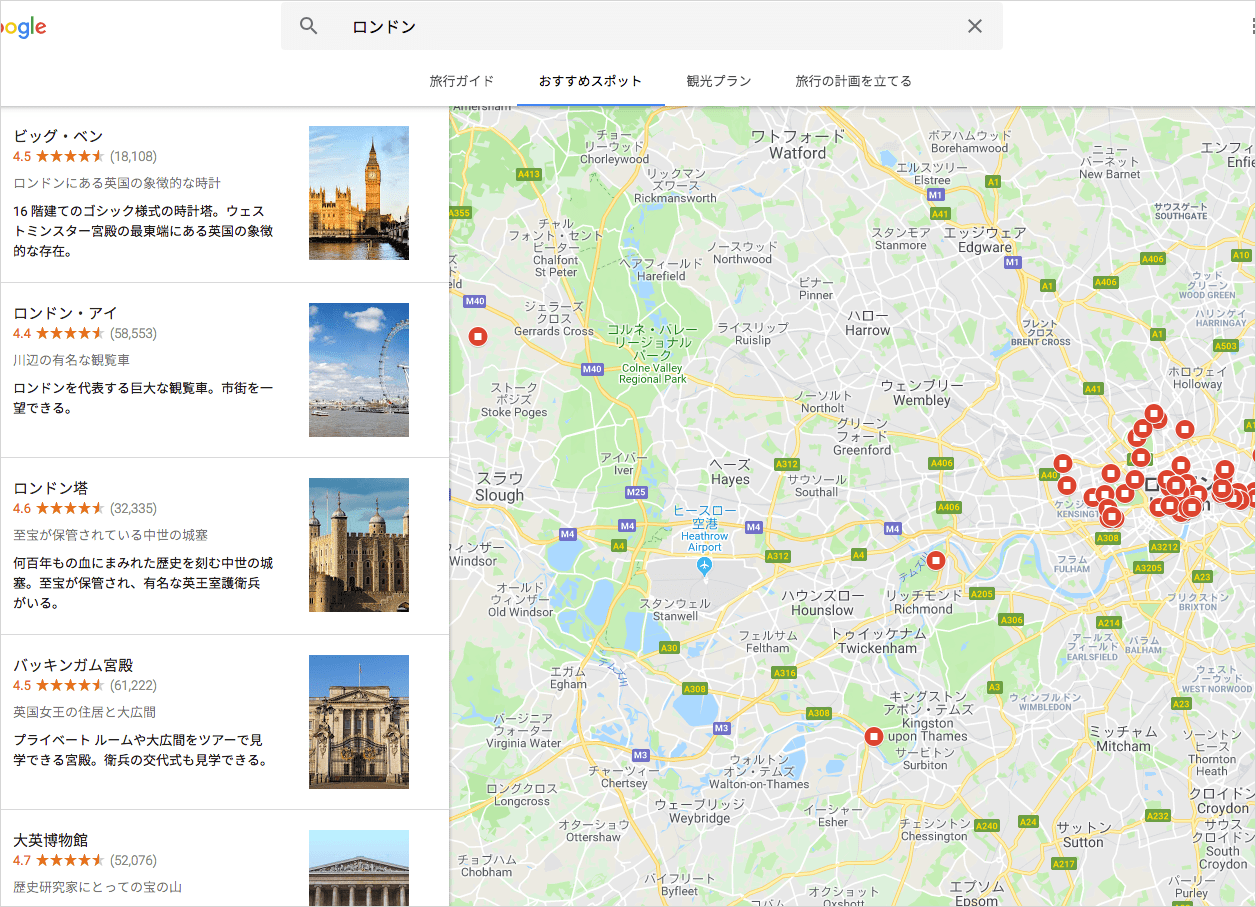Select the red map pin at Richmond
Screen dimensions: 1256x907
936,560
